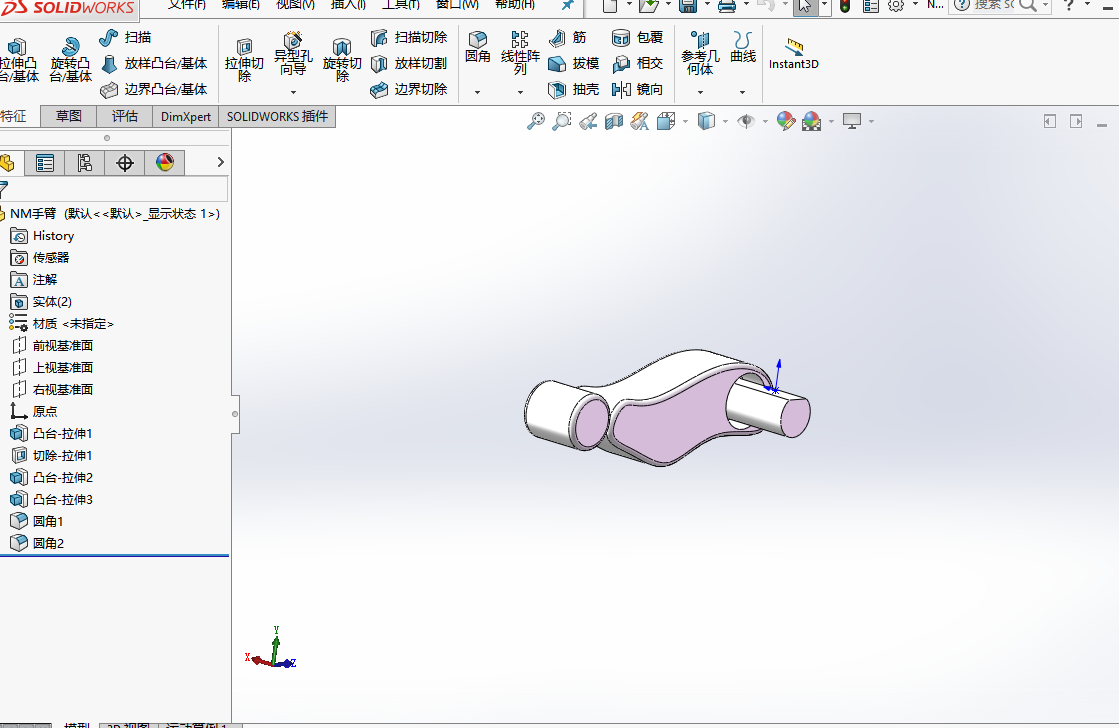
Task: Open the DisplayManager color ball tab
Action: click(165, 163)
